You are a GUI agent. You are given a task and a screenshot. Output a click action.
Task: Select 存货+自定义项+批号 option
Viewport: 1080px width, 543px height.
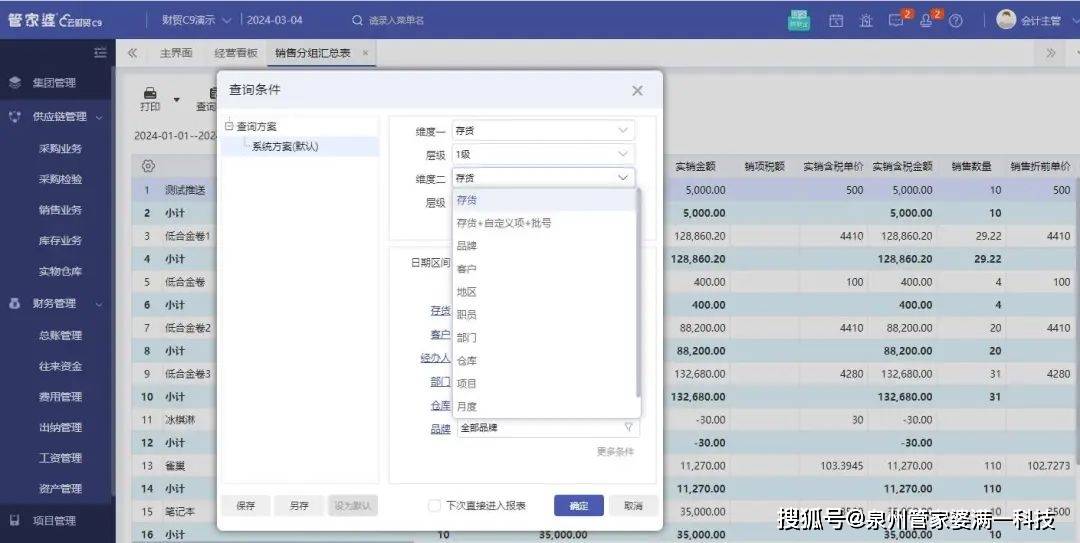tap(544, 223)
